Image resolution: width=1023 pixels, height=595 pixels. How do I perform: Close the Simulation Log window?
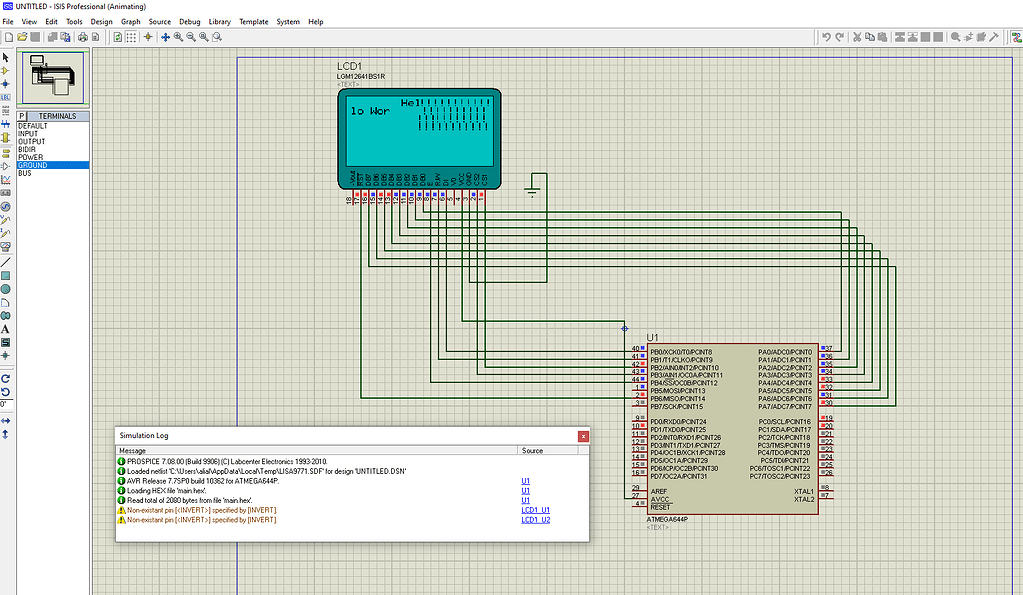click(x=583, y=436)
